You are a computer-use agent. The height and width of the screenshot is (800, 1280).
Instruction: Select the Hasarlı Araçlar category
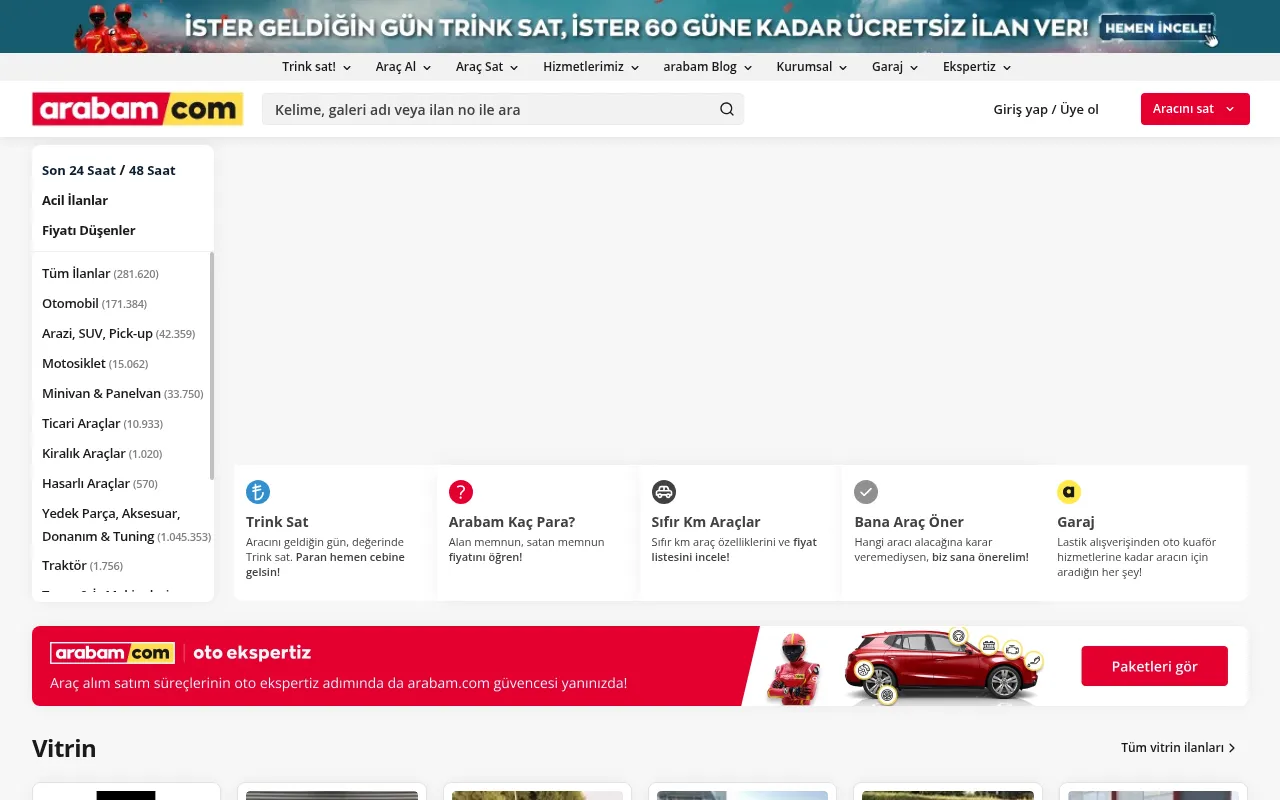tap(100, 483)
